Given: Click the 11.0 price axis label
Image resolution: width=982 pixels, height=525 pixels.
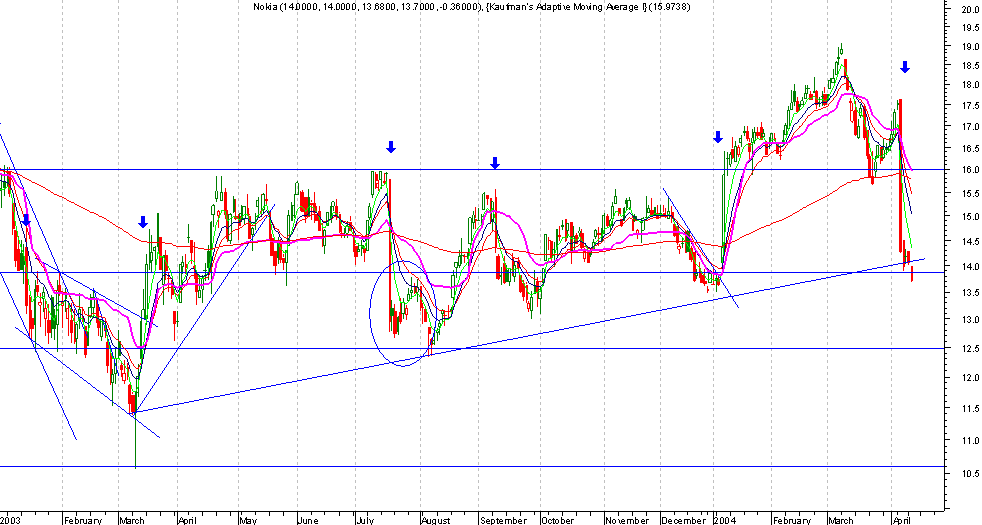Looking at the screenshot, I should (969, 441).
